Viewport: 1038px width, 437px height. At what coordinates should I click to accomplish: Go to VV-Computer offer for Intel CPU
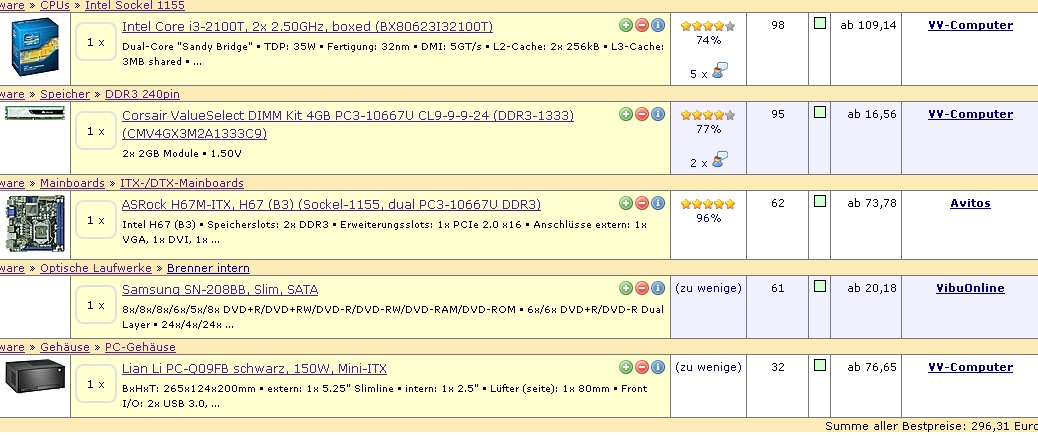point(970,25)
